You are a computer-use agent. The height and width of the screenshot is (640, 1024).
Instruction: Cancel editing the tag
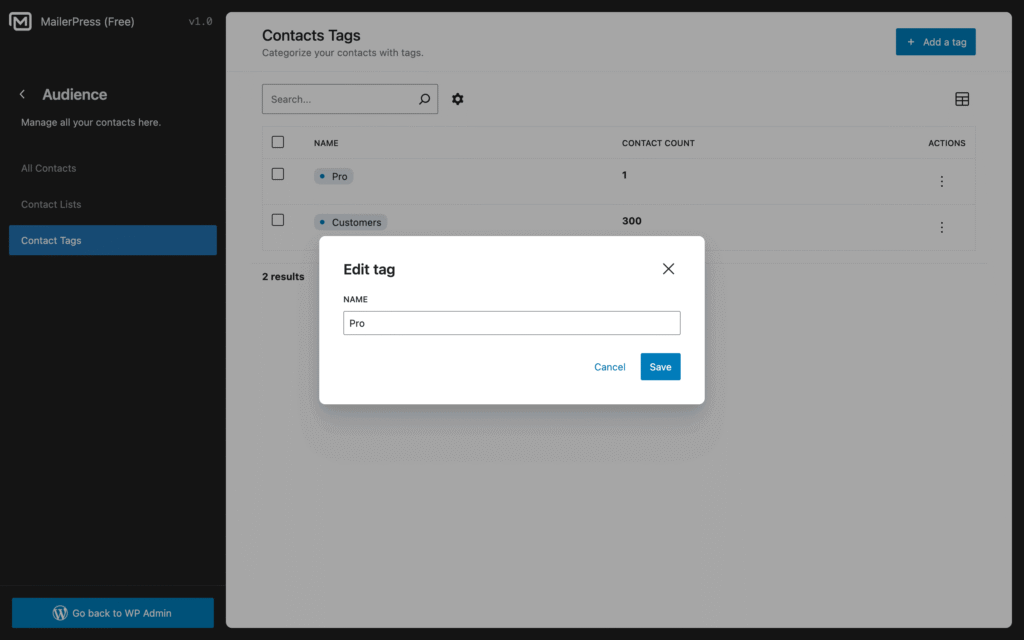coord(609,366)
